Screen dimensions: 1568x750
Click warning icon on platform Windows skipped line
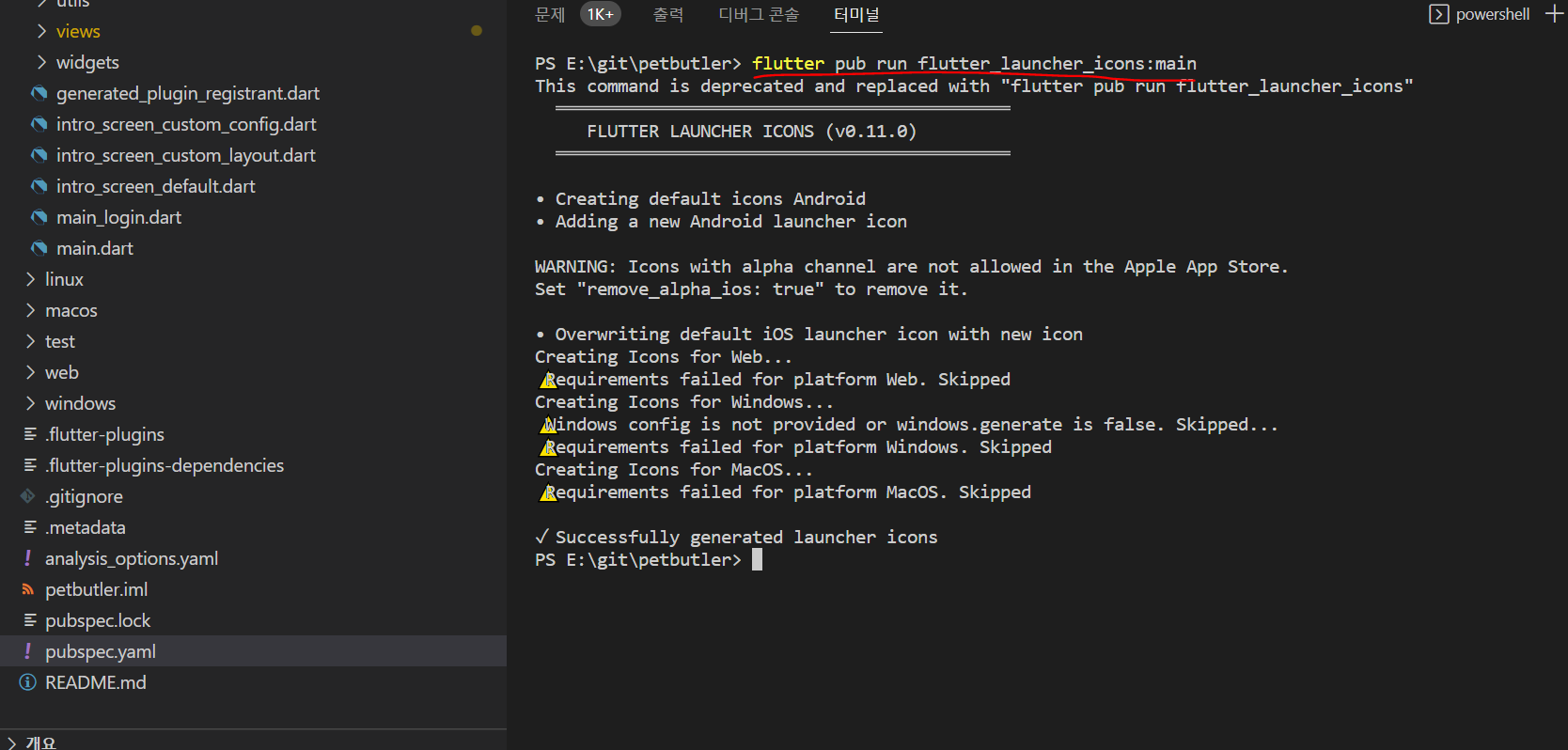click(x=548, y=447)
